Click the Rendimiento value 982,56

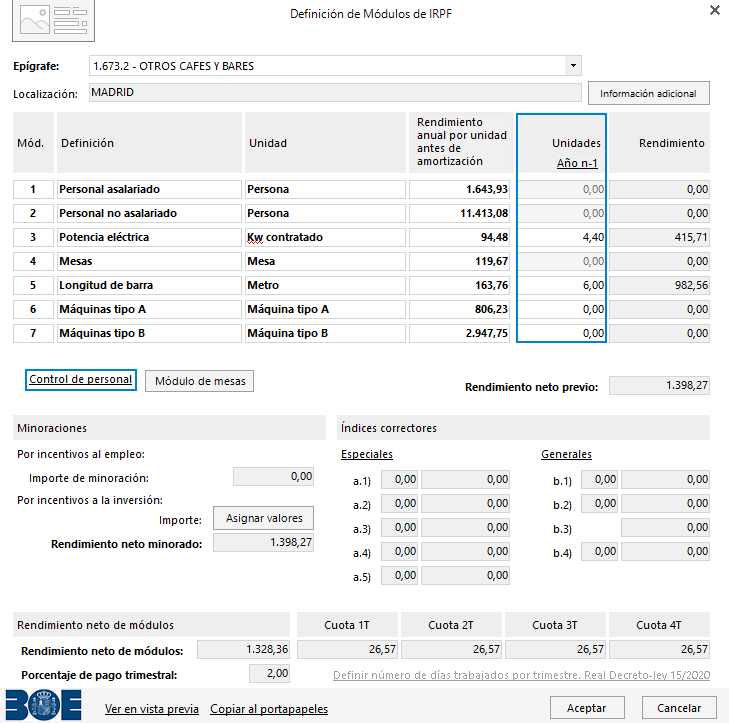pos(659,285)
